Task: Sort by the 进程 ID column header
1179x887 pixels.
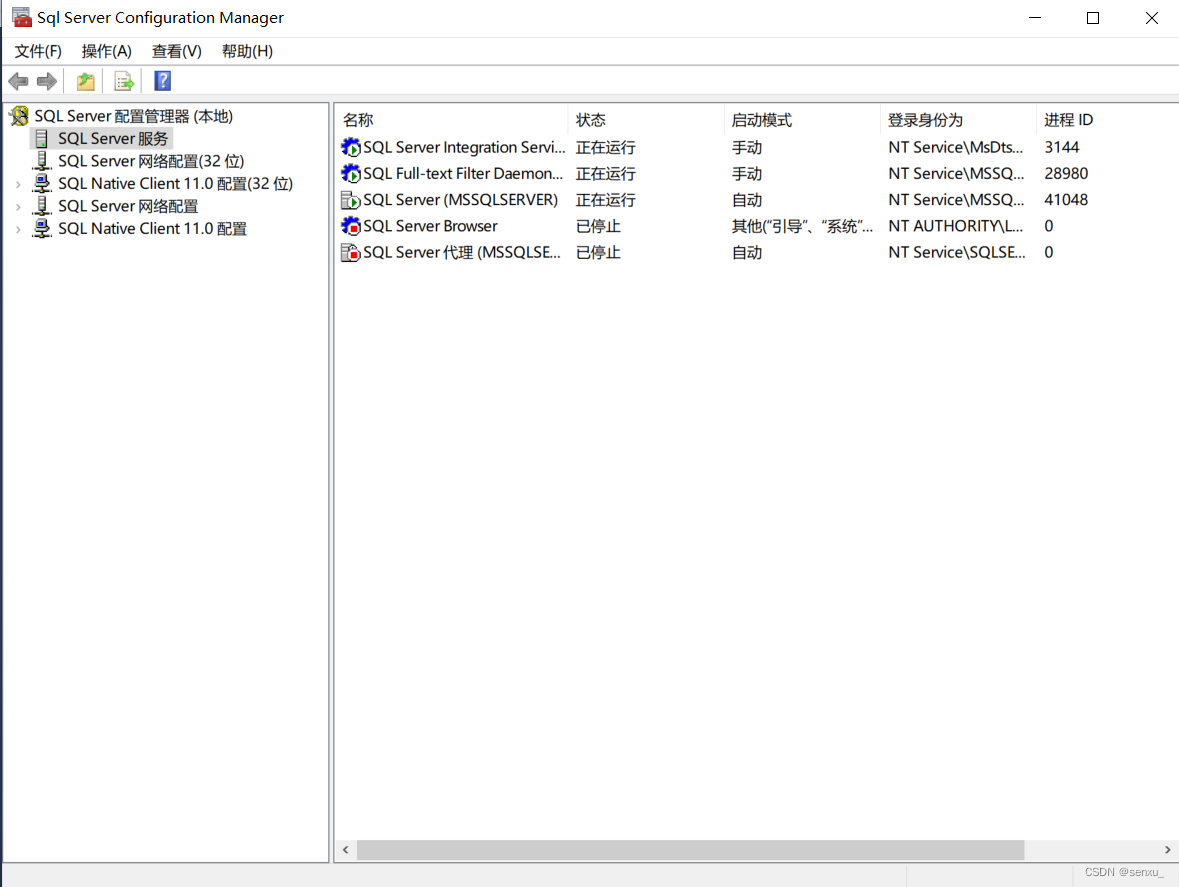Action: (1107, 120)
